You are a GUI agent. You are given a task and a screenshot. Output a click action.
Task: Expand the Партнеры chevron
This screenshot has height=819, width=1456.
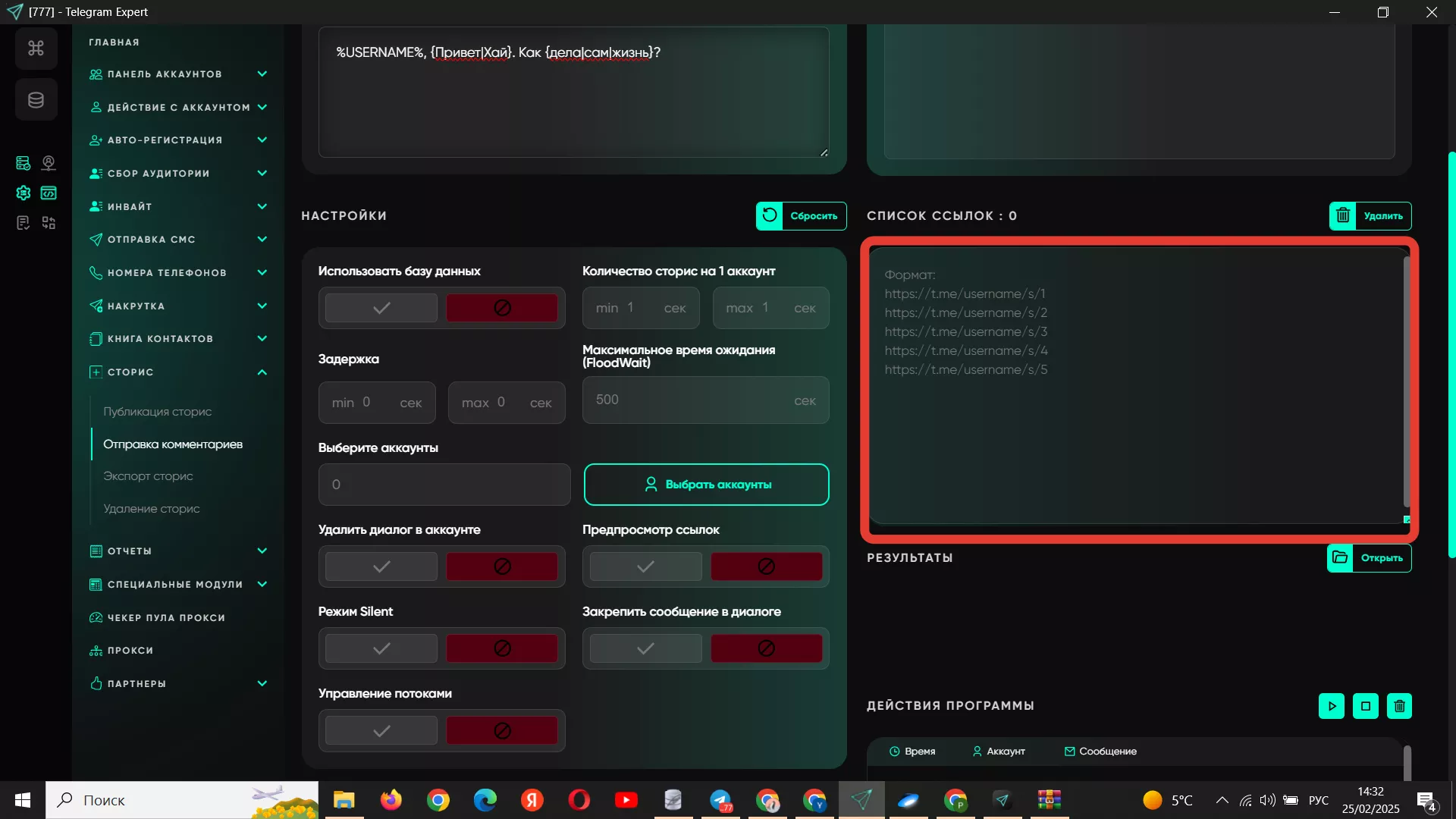point(262,683)
